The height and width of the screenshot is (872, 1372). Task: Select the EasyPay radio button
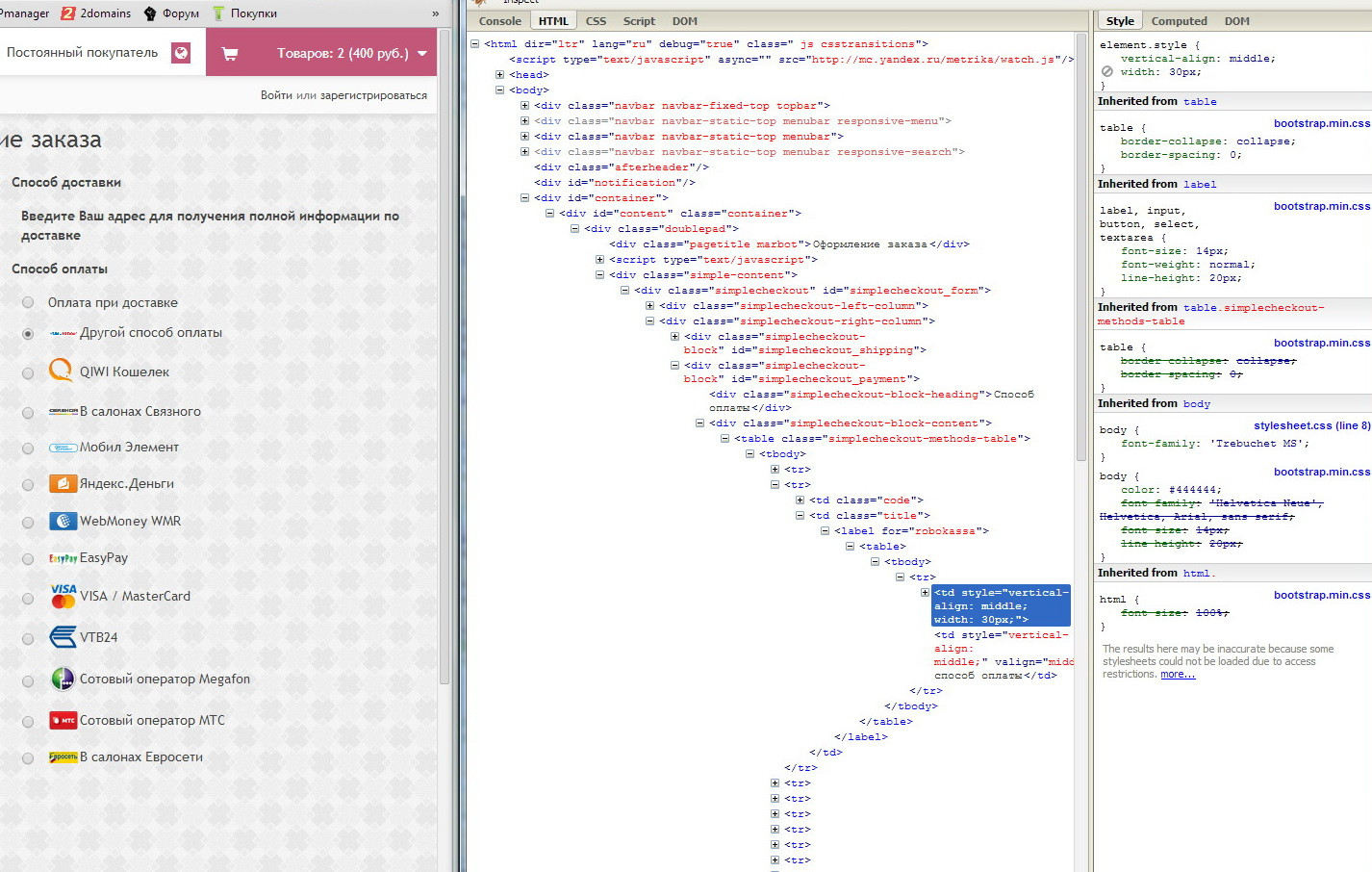tap(28, 559)
